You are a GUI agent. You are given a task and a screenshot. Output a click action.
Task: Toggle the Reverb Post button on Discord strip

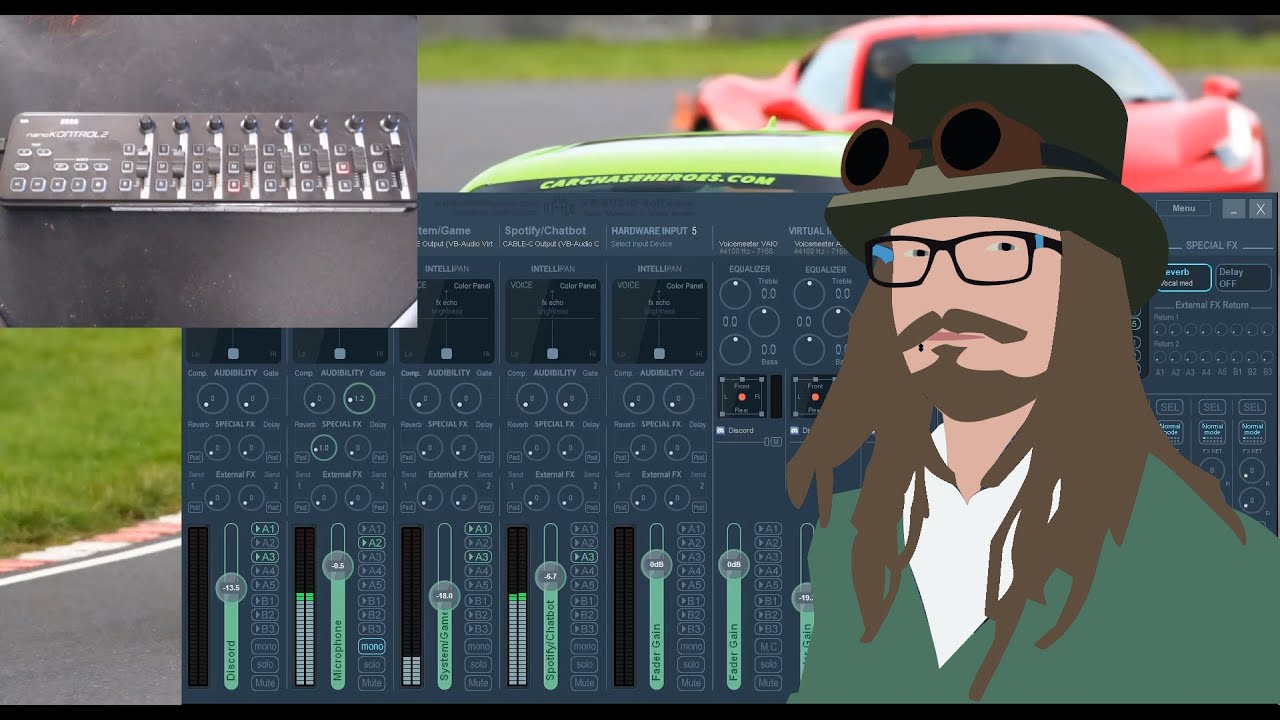[x=194, y=457]
